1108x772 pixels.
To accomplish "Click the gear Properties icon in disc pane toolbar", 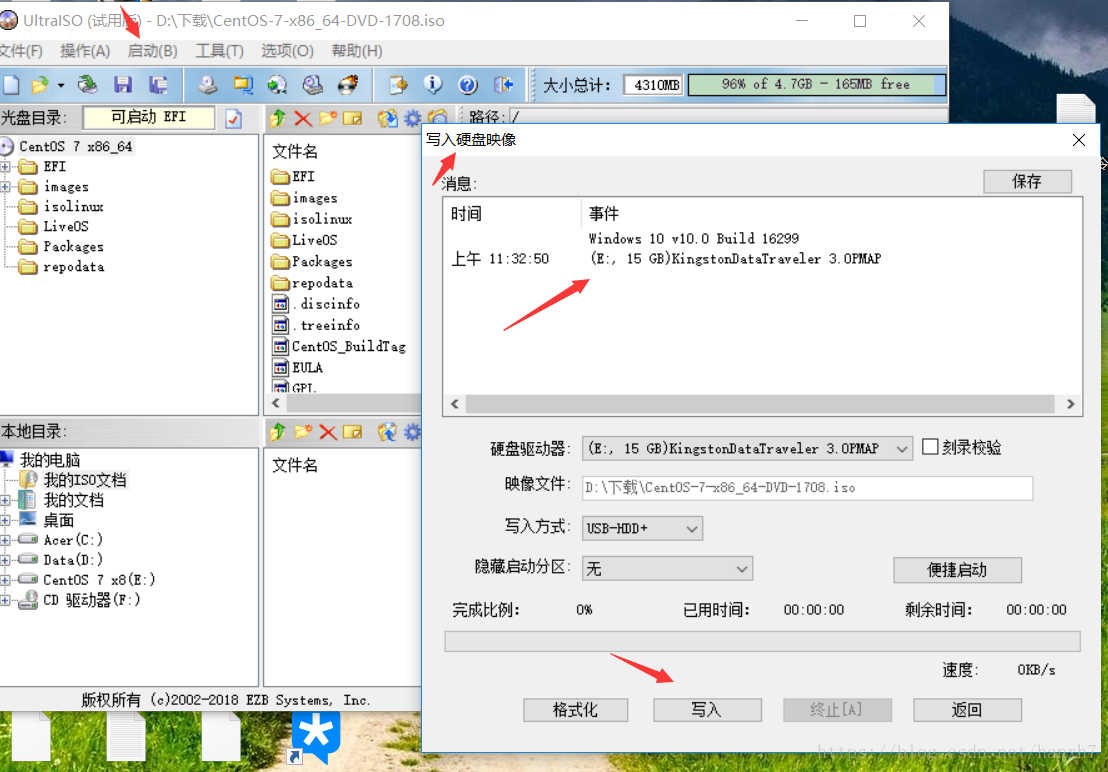I will tap(413, 118).
